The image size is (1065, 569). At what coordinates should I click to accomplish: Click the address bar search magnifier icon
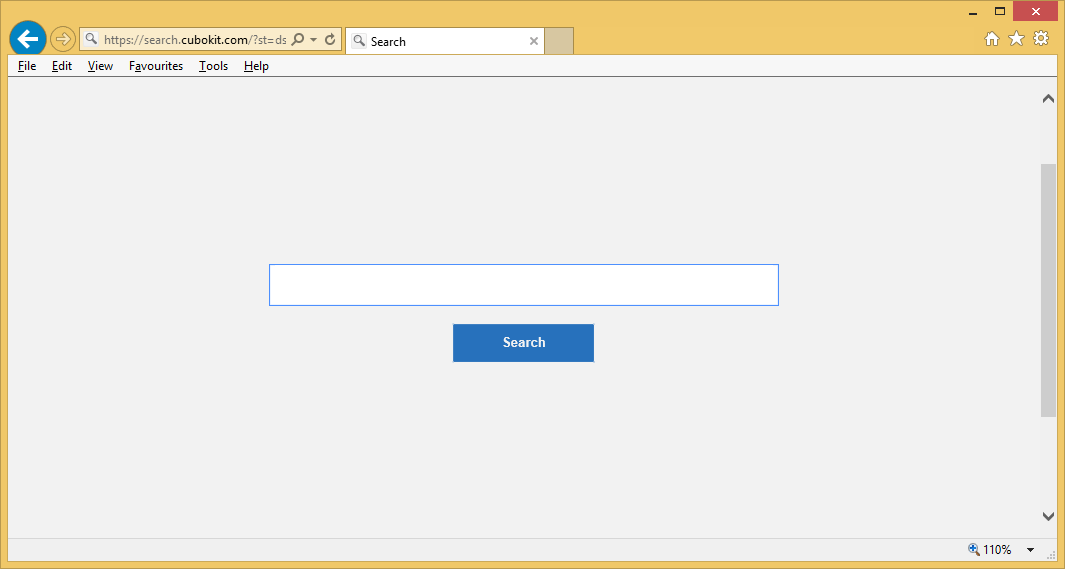[x=298, y=40]
